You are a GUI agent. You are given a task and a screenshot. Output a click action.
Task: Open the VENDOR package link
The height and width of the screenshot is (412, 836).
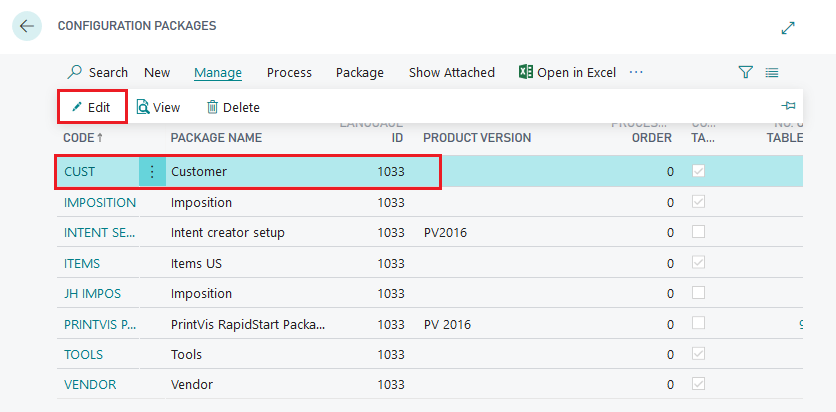[90, 385]
